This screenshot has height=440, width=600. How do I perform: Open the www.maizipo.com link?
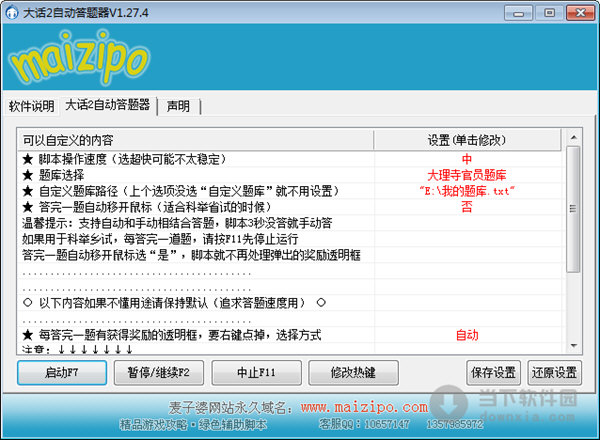364,407
